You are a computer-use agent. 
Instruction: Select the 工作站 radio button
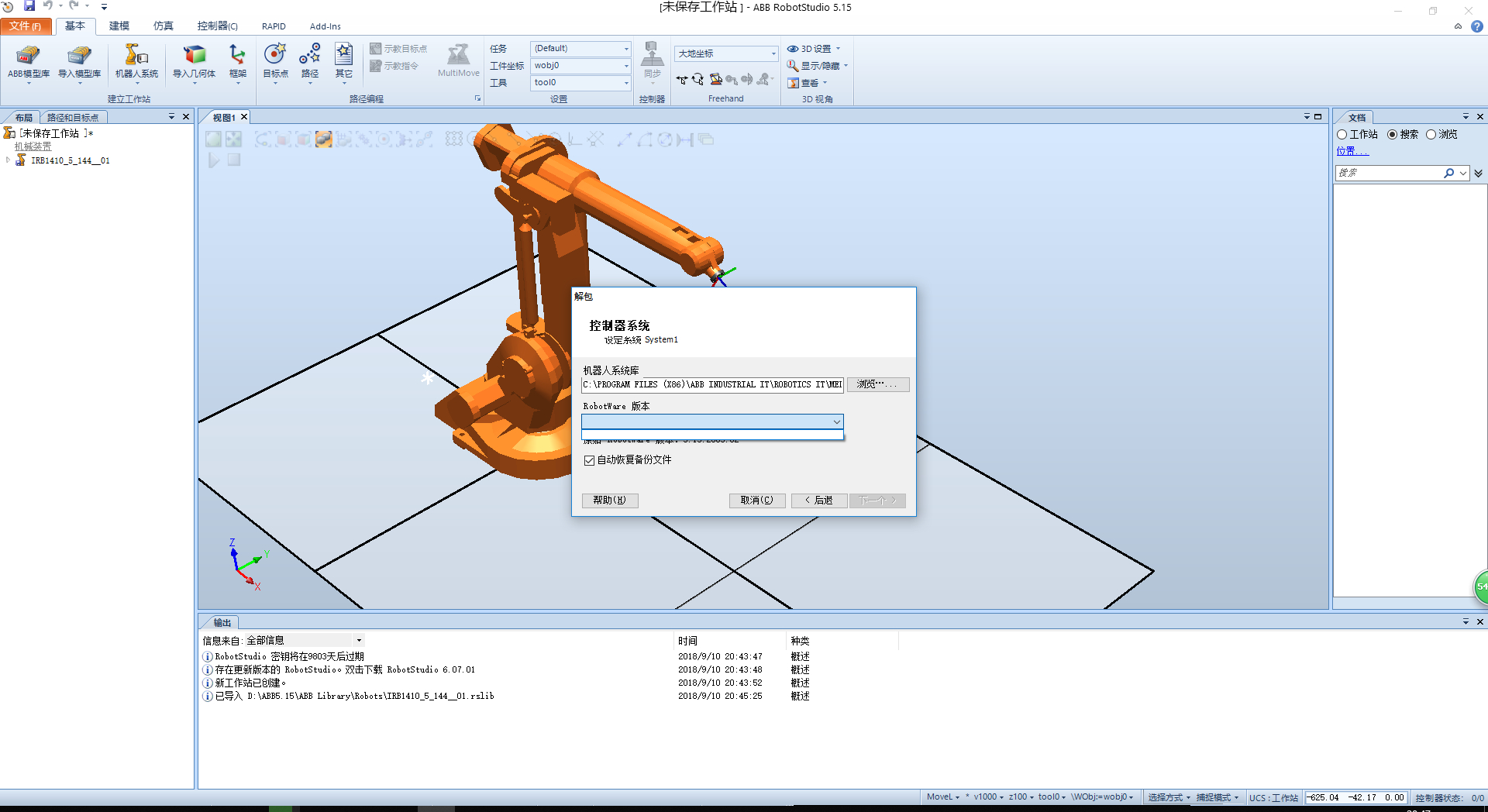pyautogui.click(x=1342, y=135)
